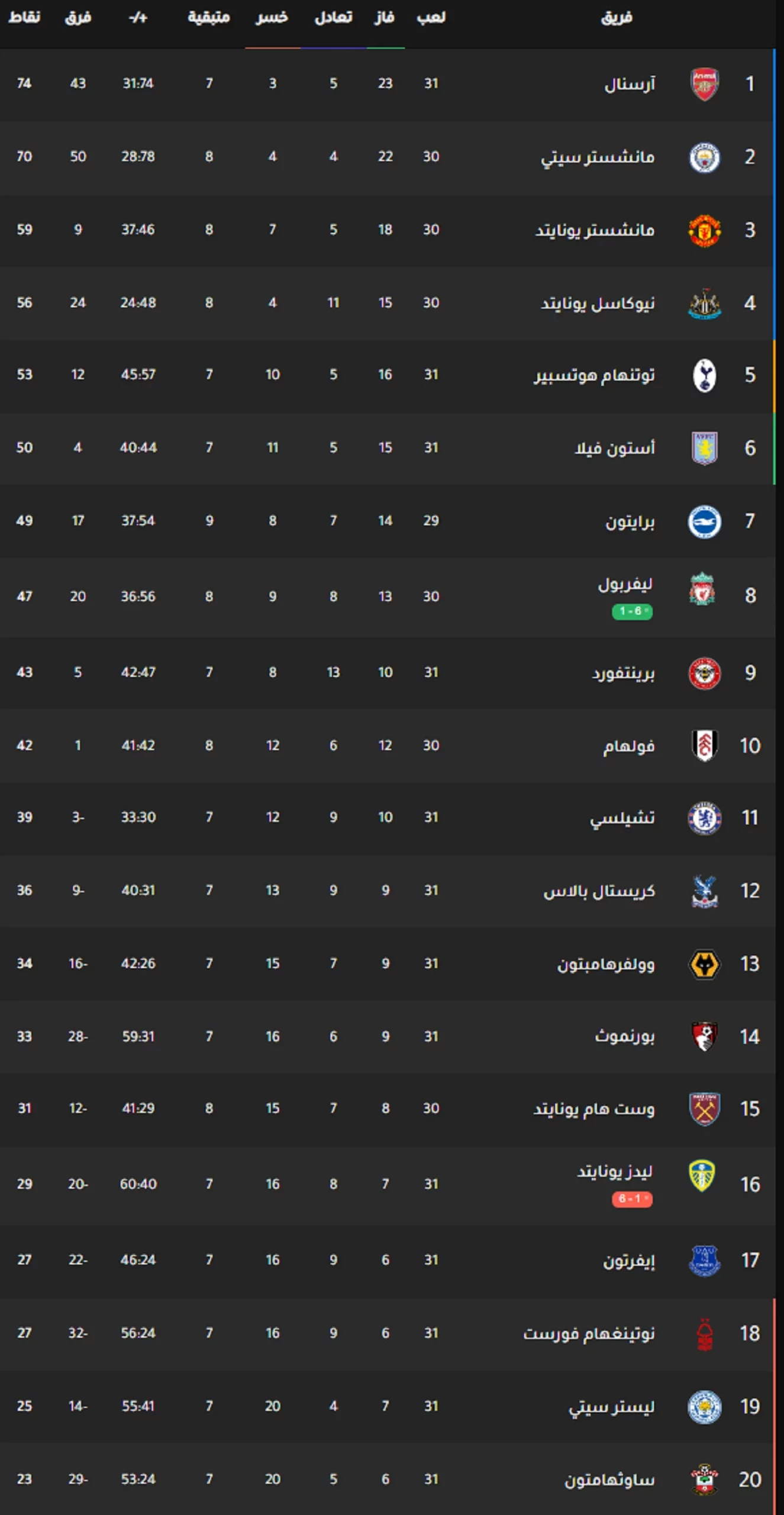The image size is (784, 1515).
Task: Click the Tottenham Hotspur crest
Action: (x=704, y=375)
